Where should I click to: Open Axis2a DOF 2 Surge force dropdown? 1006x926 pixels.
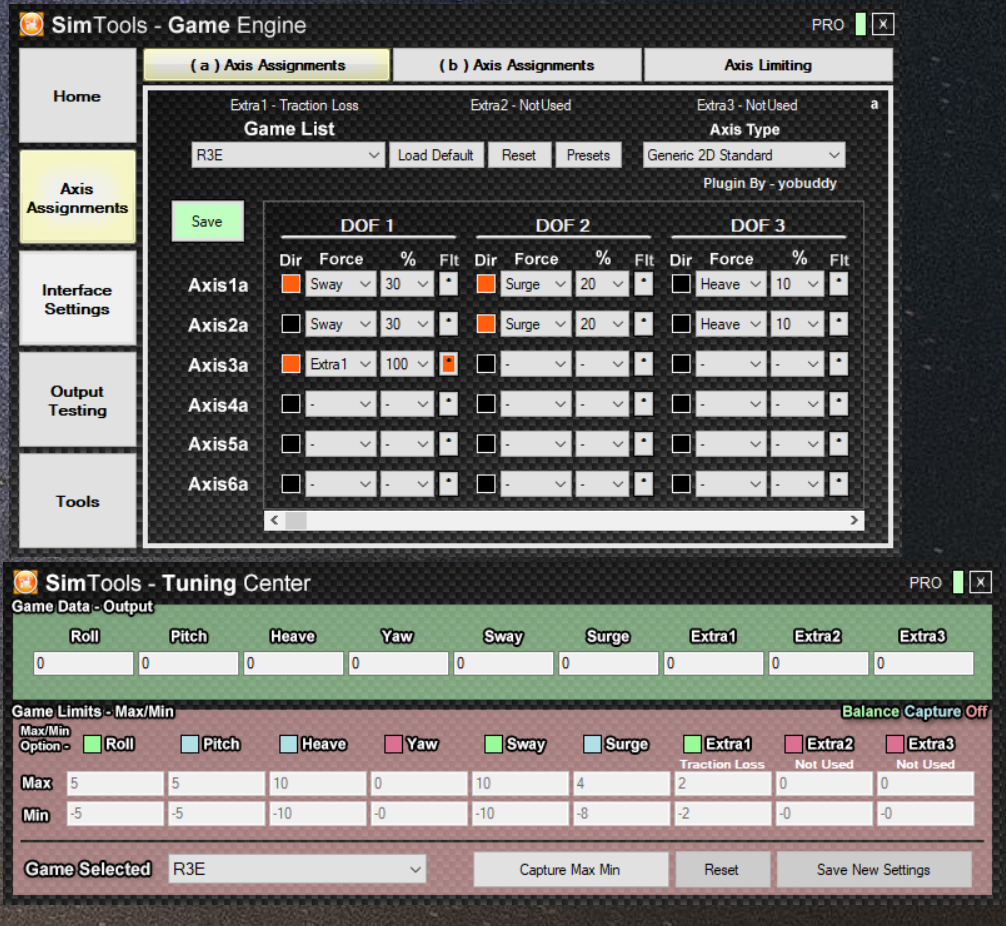coord(535,324)
